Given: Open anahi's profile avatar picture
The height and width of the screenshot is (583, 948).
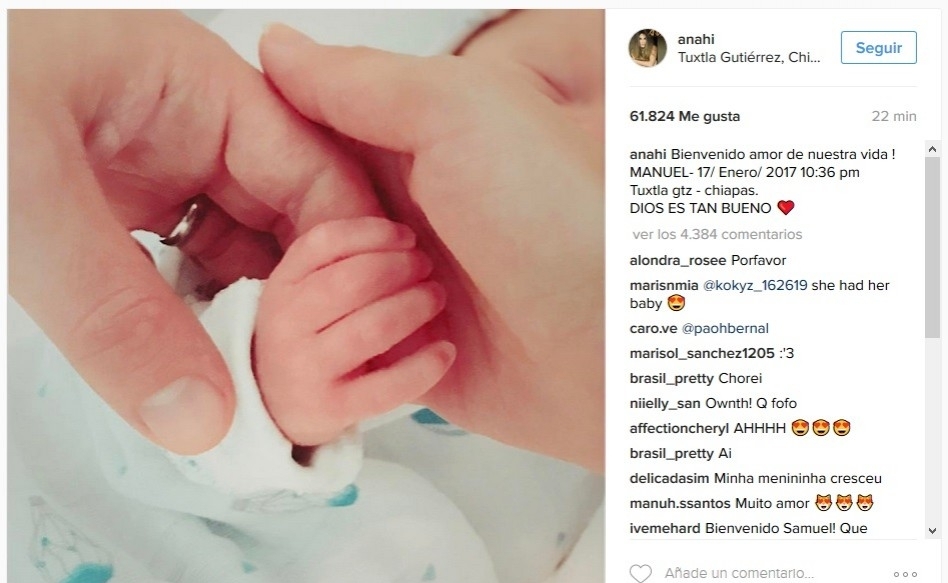Looking at the screenshot, I should tap(648, 48).
